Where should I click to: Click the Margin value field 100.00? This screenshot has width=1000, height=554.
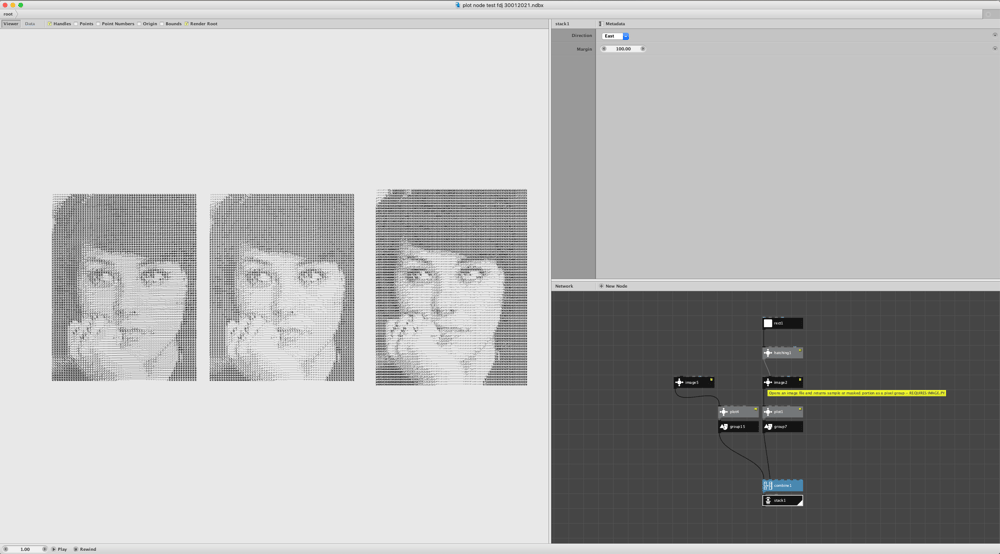(x=623, y=49)
